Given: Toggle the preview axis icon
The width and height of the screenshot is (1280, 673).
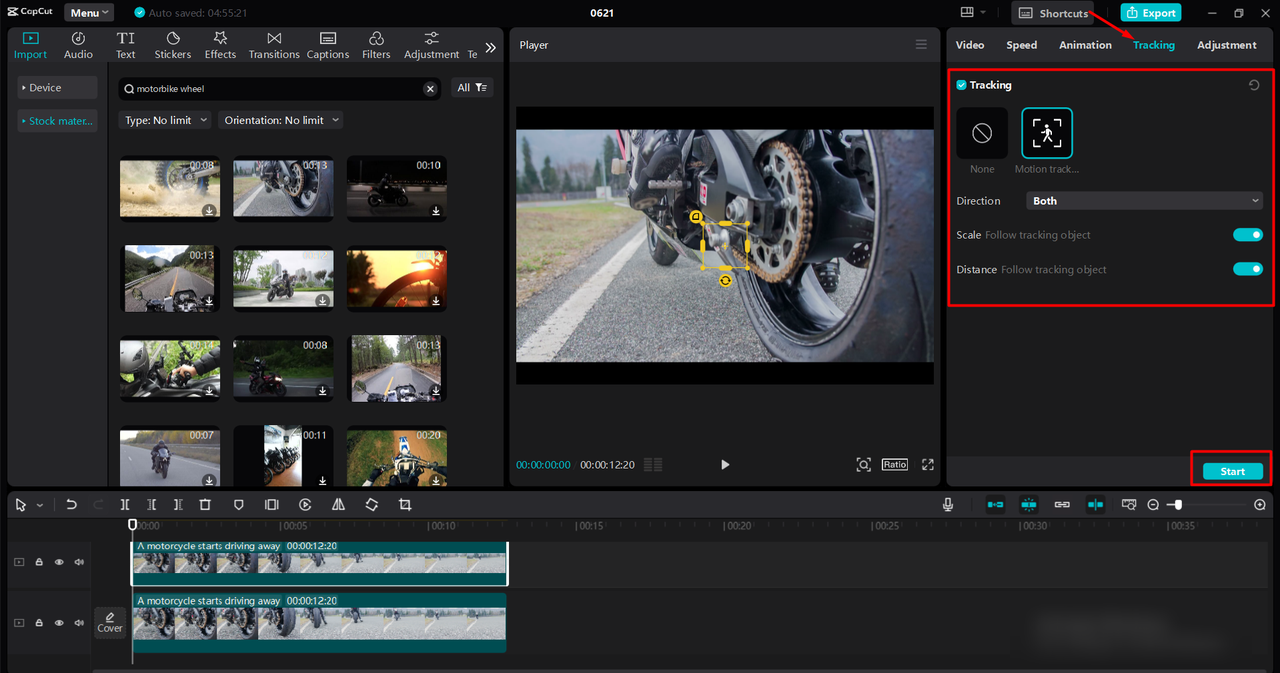Looking at the screenshot, I should [x=1095, y=505].
